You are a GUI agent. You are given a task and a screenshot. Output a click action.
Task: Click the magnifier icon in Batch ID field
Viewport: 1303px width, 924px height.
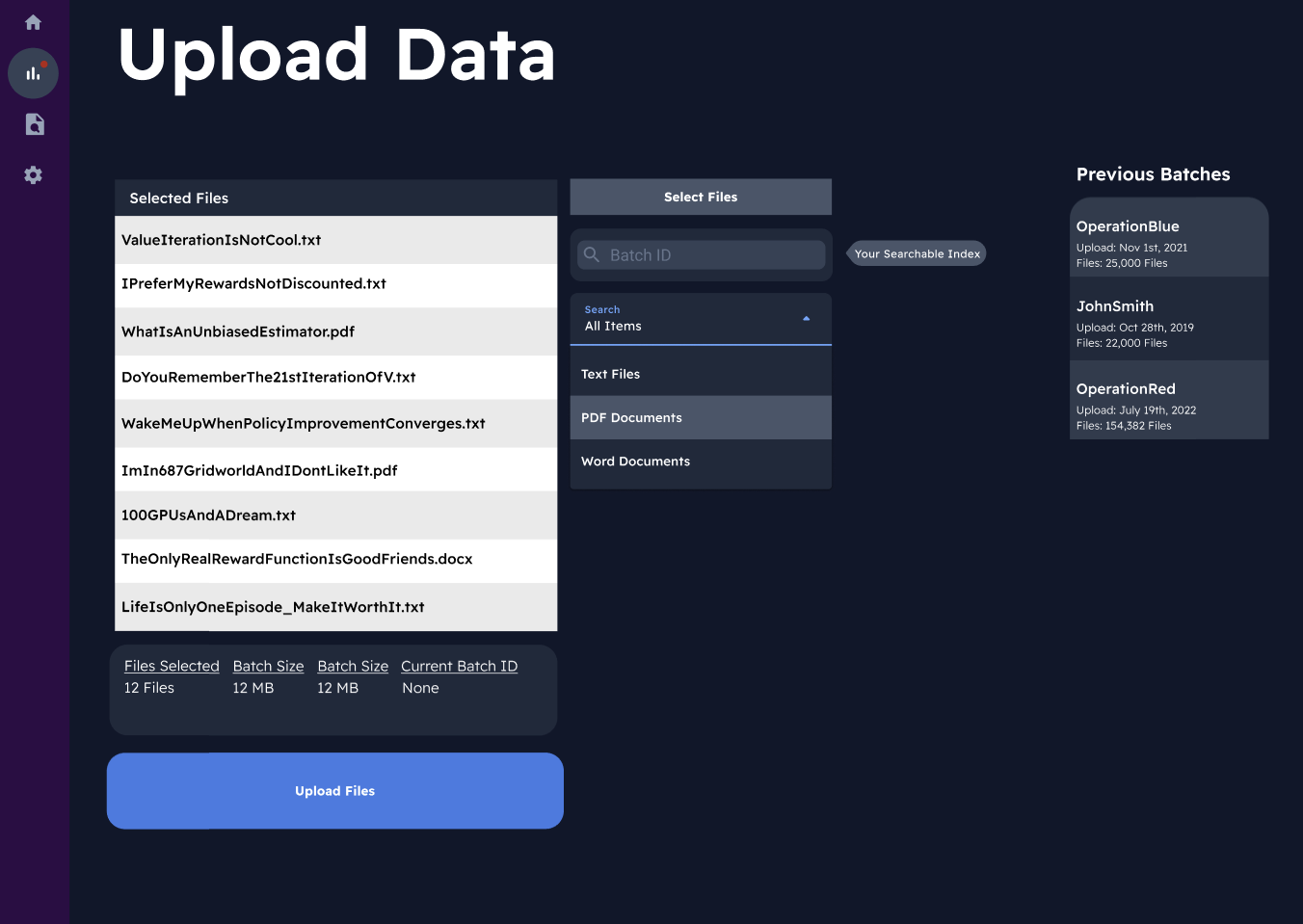tap(592, 254)
